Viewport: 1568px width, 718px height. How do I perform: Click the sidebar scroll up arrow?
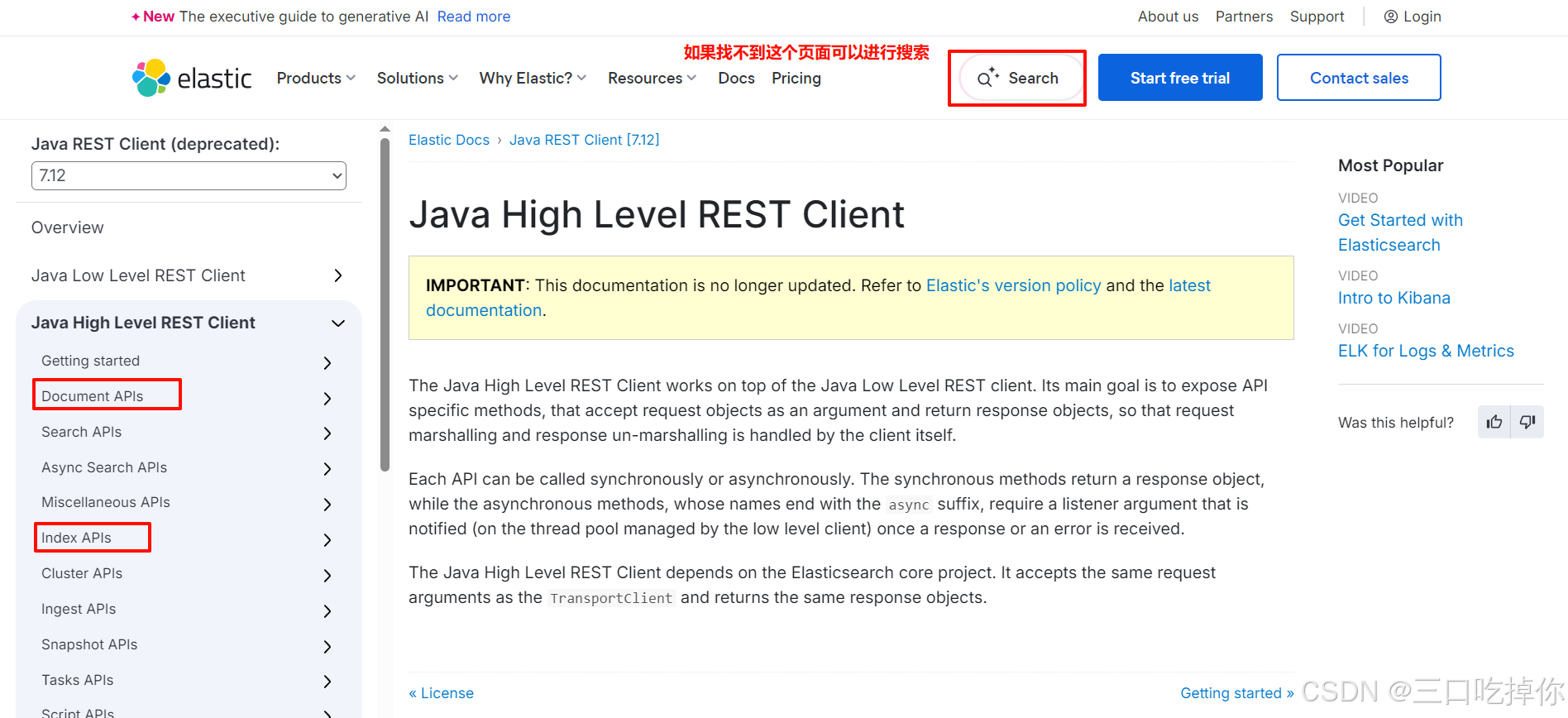click(x=385, y=129)
